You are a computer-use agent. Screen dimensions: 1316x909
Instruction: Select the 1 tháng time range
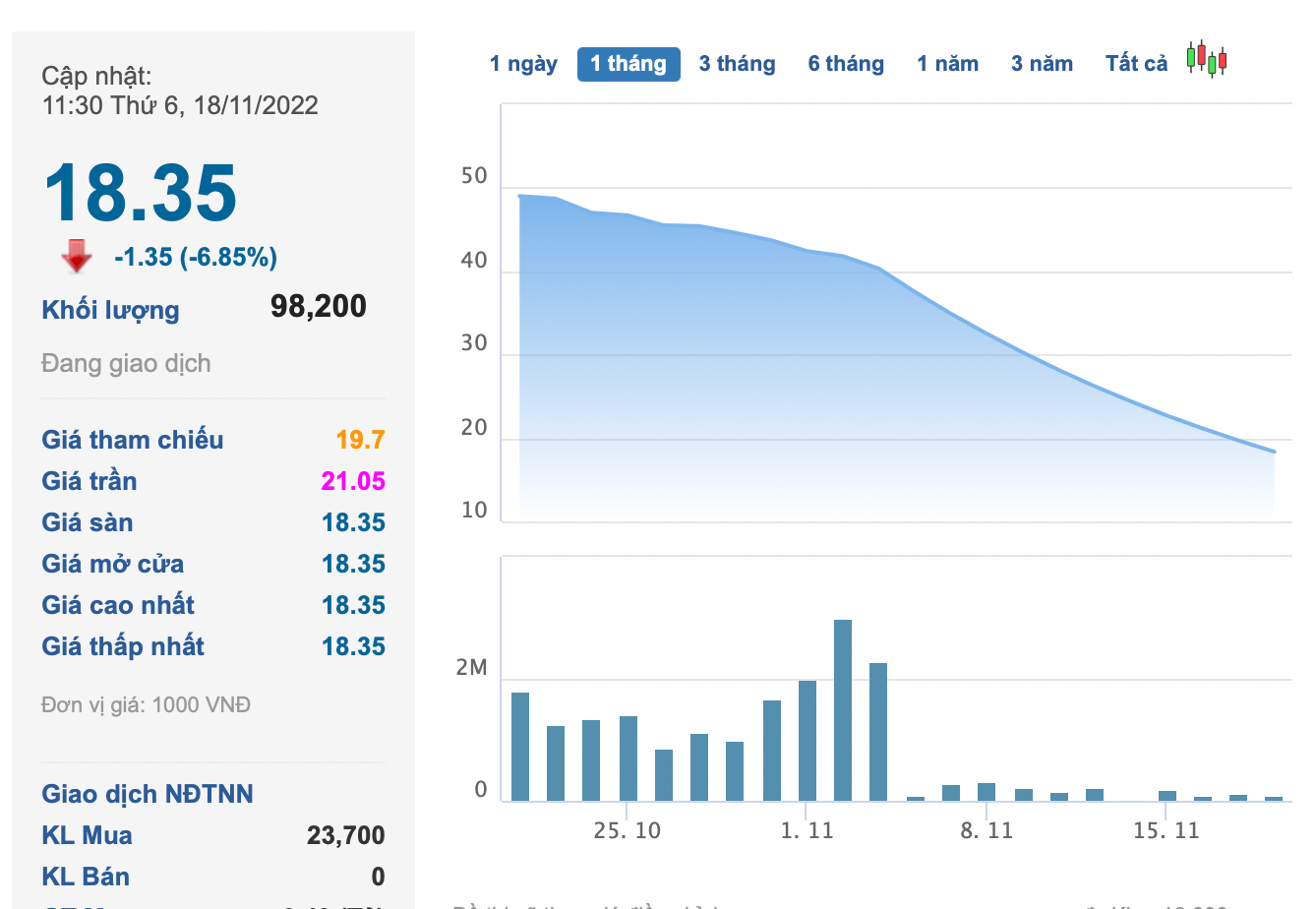(x=628, y=64)
